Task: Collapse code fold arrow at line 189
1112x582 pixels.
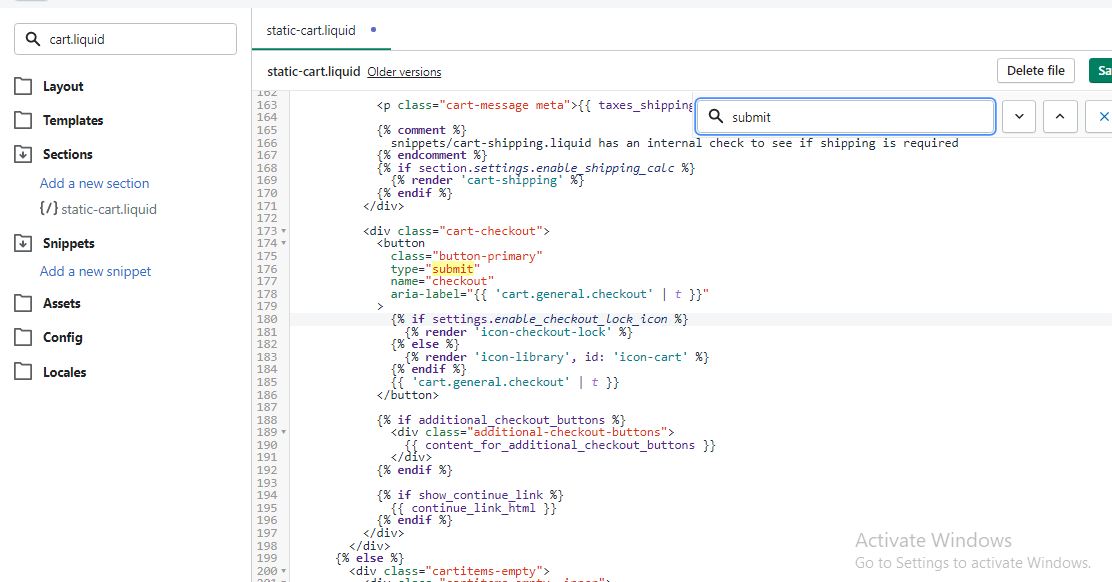Action: pos(284,432)
